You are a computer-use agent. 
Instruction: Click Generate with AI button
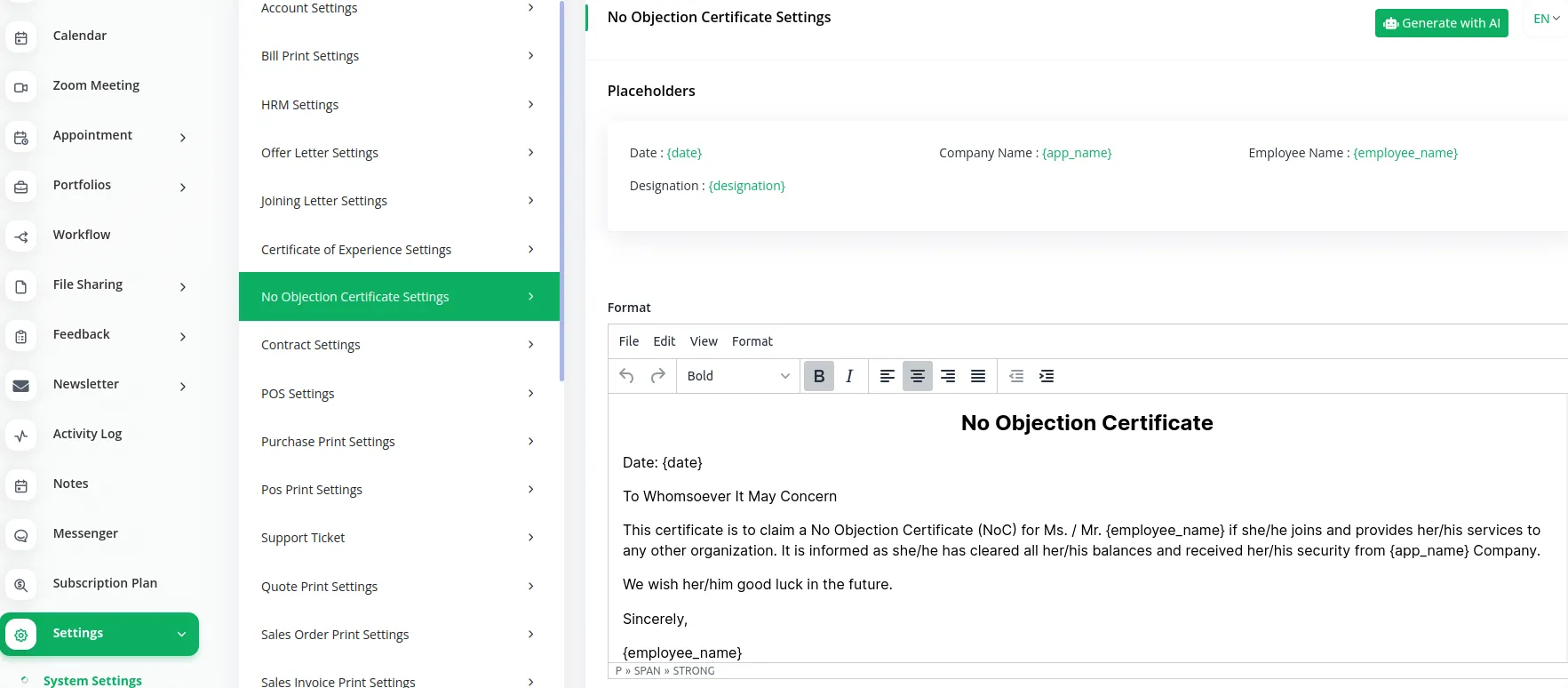pos(1441,23)
